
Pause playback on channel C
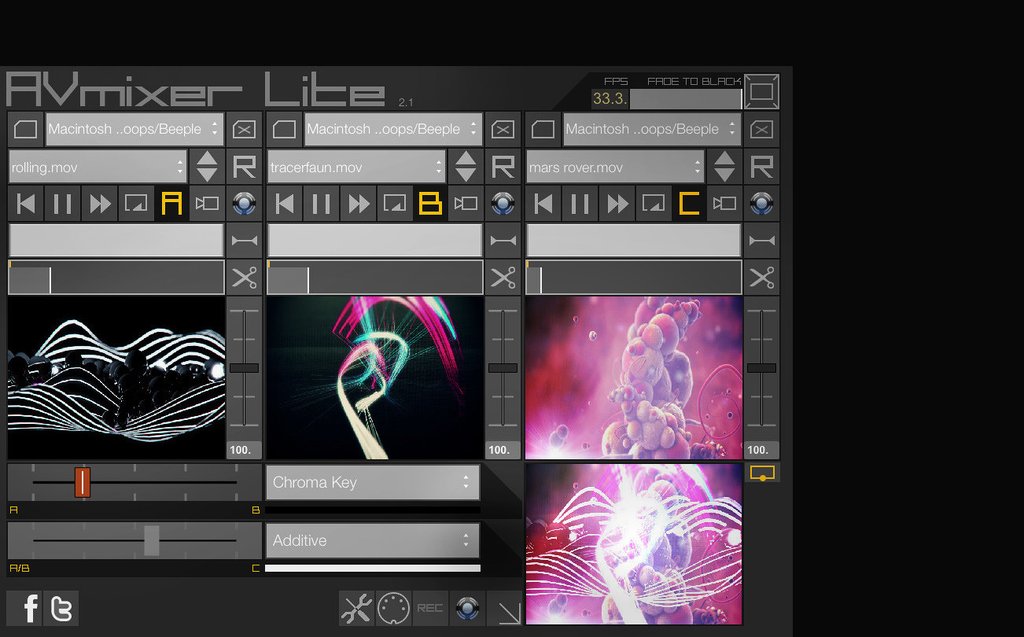580,204
